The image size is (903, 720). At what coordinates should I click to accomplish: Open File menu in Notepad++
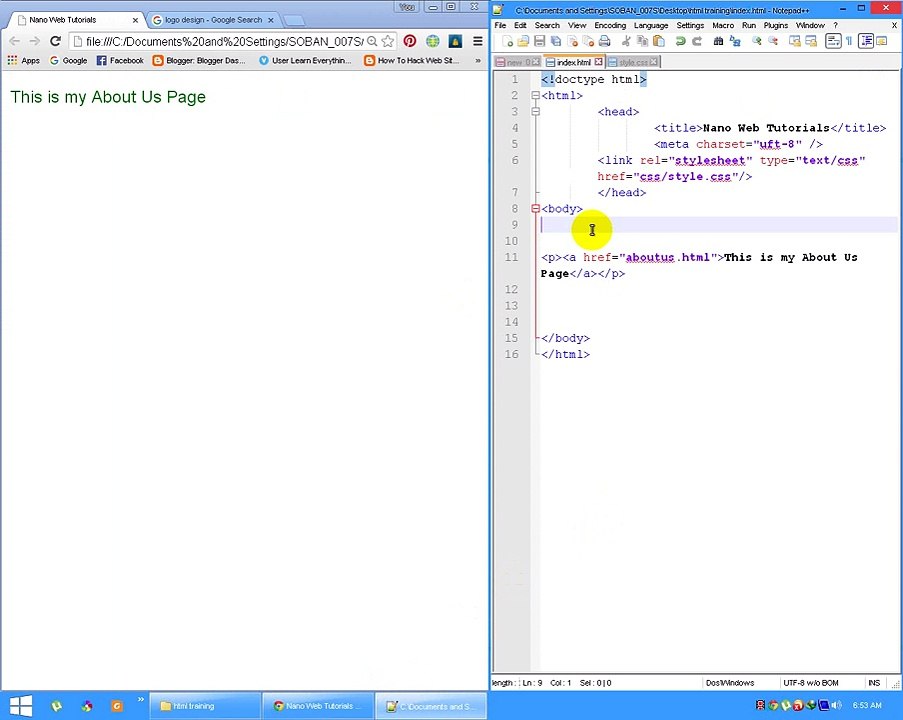(x=500, y=25)
